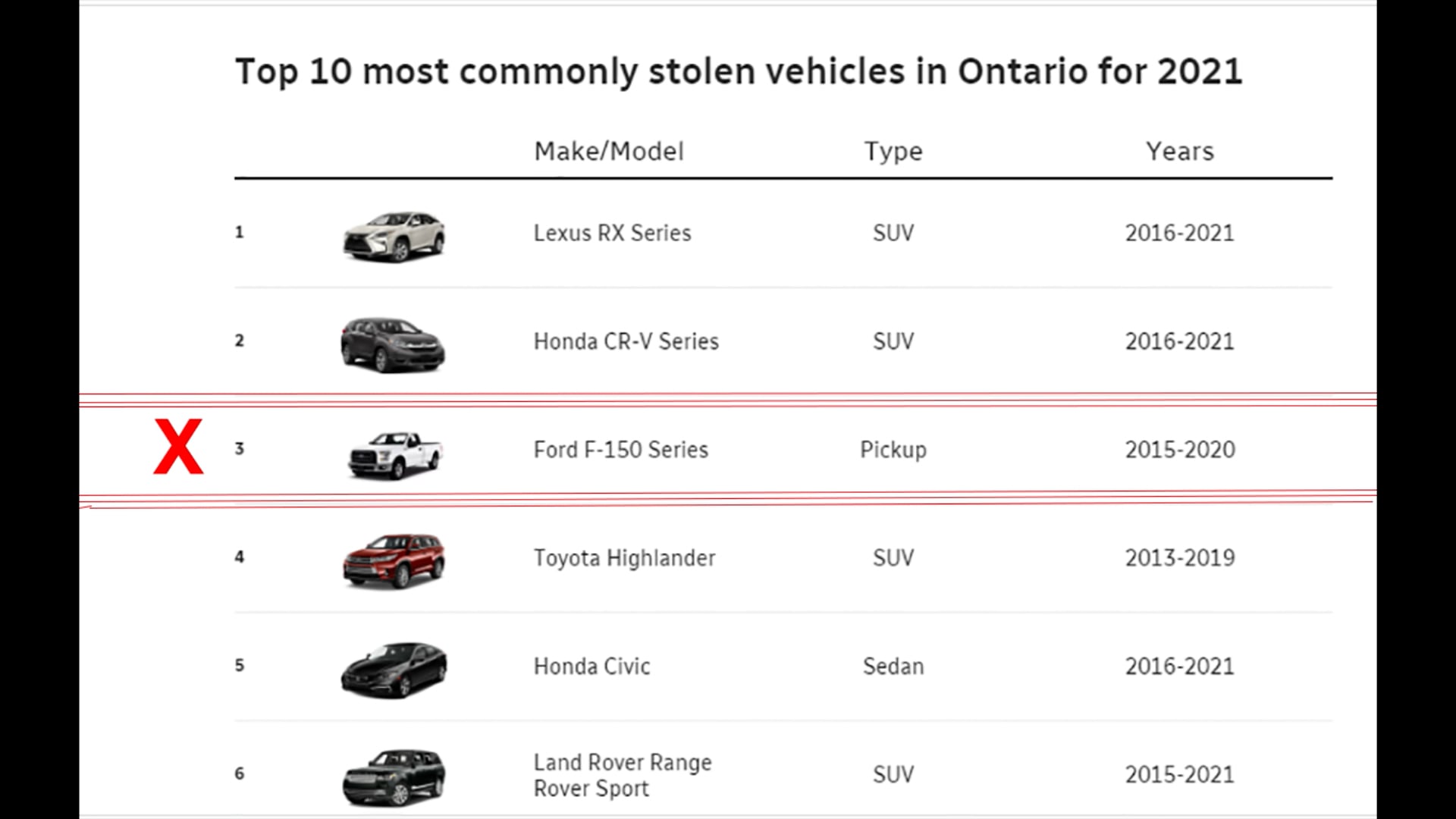Click the Ford F-150 Series text
The image size is (1456, 819).
(x=620, y=450)
